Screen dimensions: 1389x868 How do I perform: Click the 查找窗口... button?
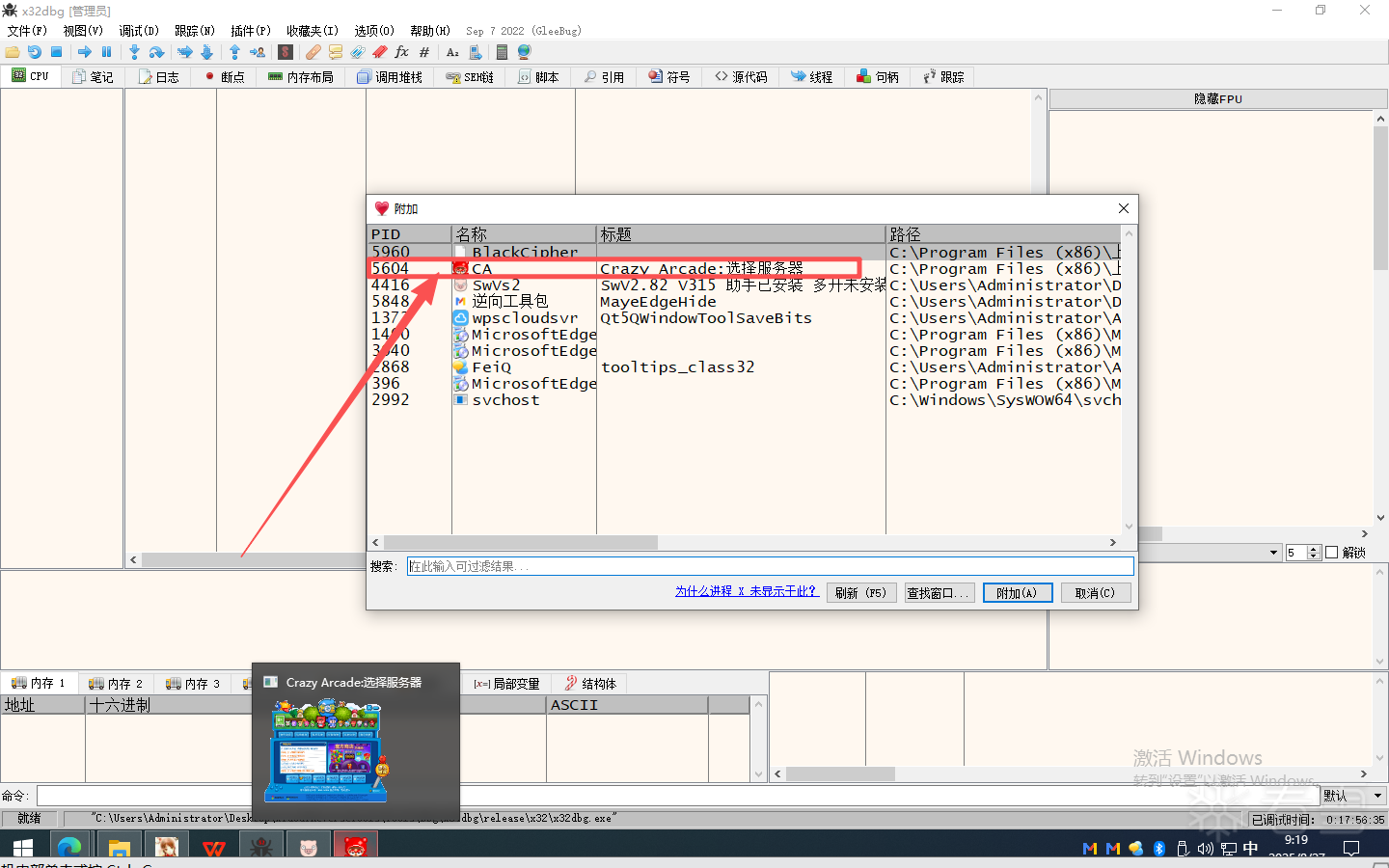(940, 592)
